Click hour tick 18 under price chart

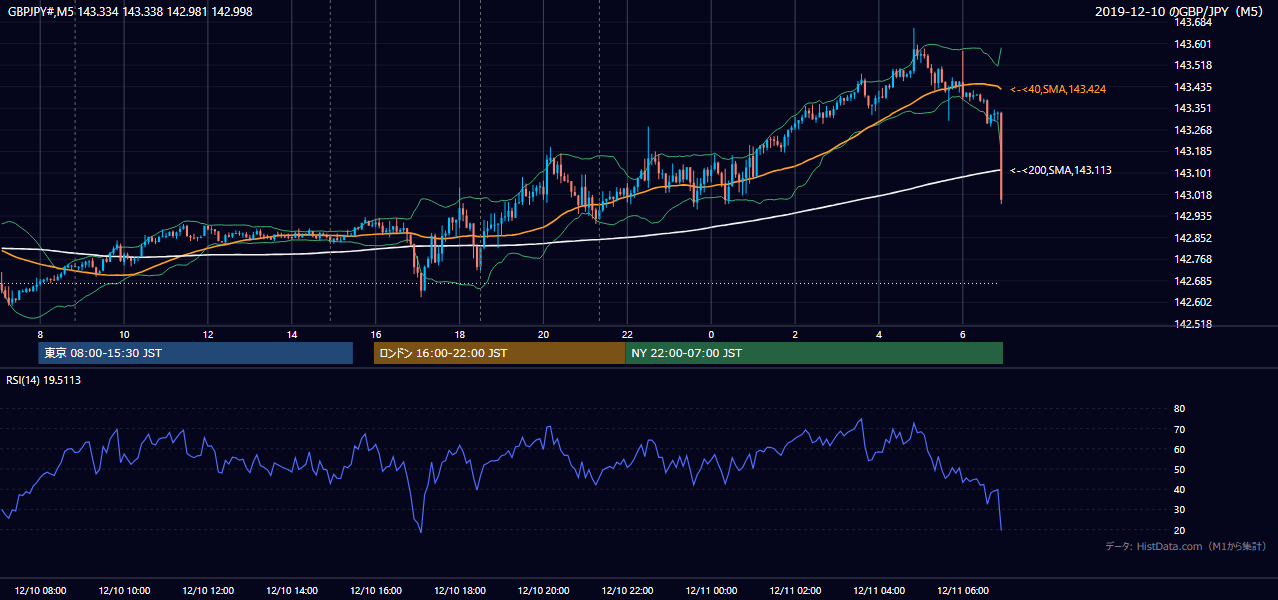(459, 334)
